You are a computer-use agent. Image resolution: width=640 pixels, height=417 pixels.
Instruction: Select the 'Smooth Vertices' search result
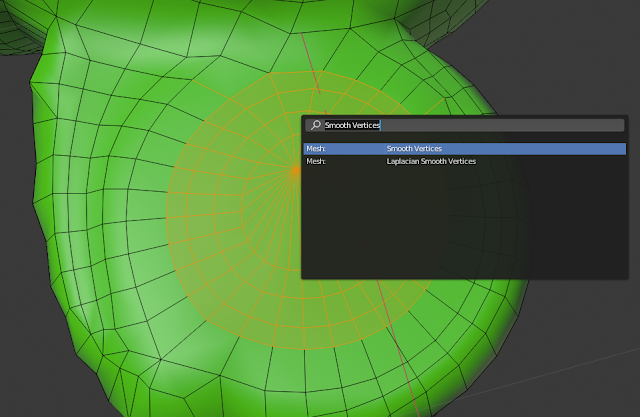pyautogui.click(x=464, y=149)
